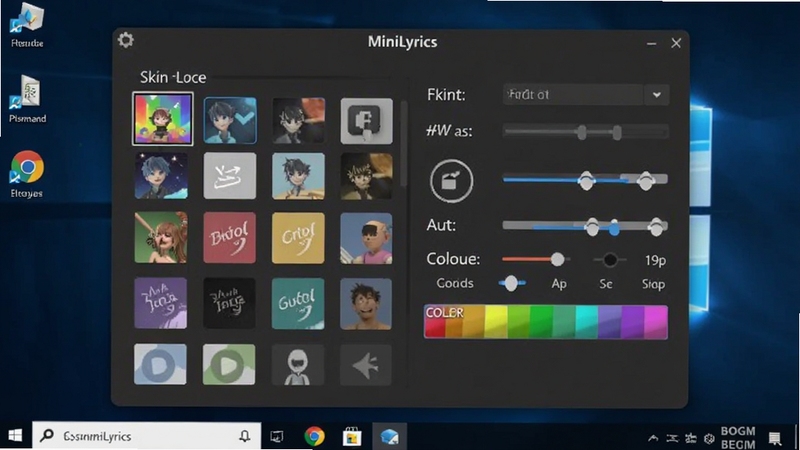Choose the dark-haired character with orange skin
The height and width of the screenshot is (450, 800).
(298, 120)
